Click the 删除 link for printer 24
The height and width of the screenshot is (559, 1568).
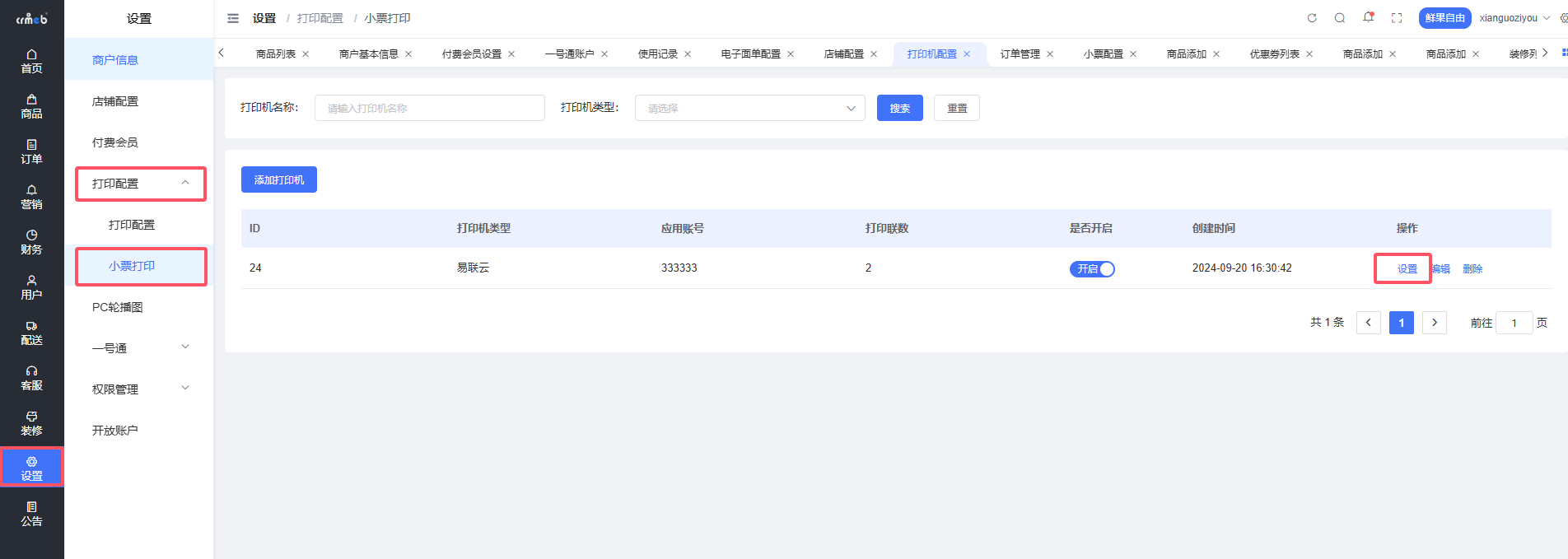pos(1472,269)
